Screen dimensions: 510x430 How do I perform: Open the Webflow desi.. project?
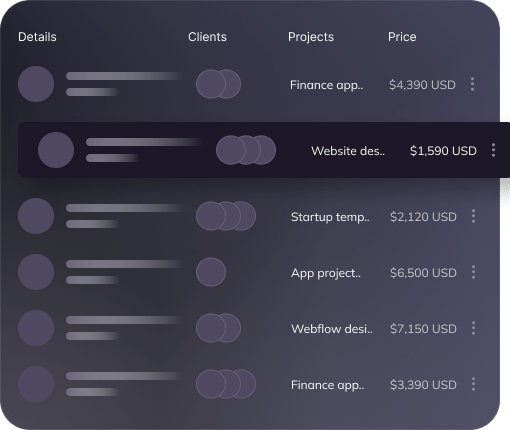click(x=332, y=329)
